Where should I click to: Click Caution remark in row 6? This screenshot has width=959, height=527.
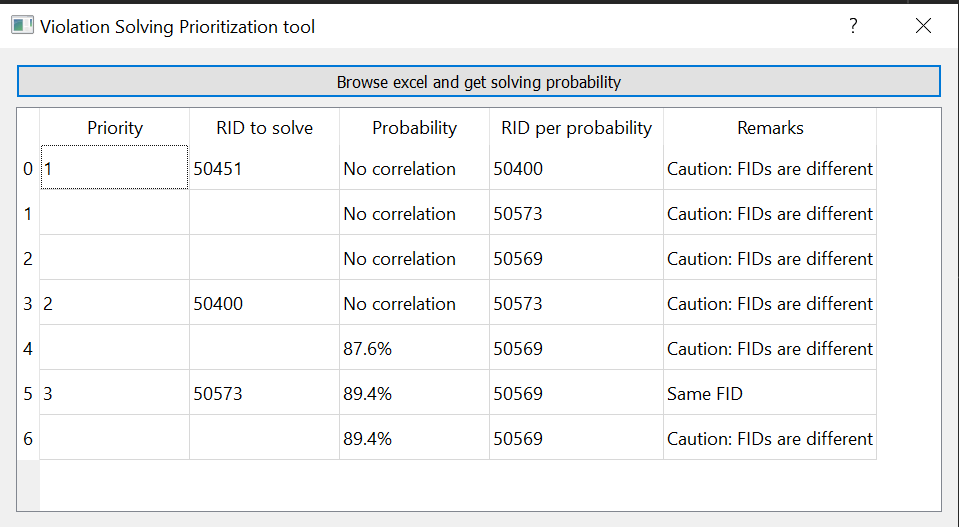[x=770, y=438]
